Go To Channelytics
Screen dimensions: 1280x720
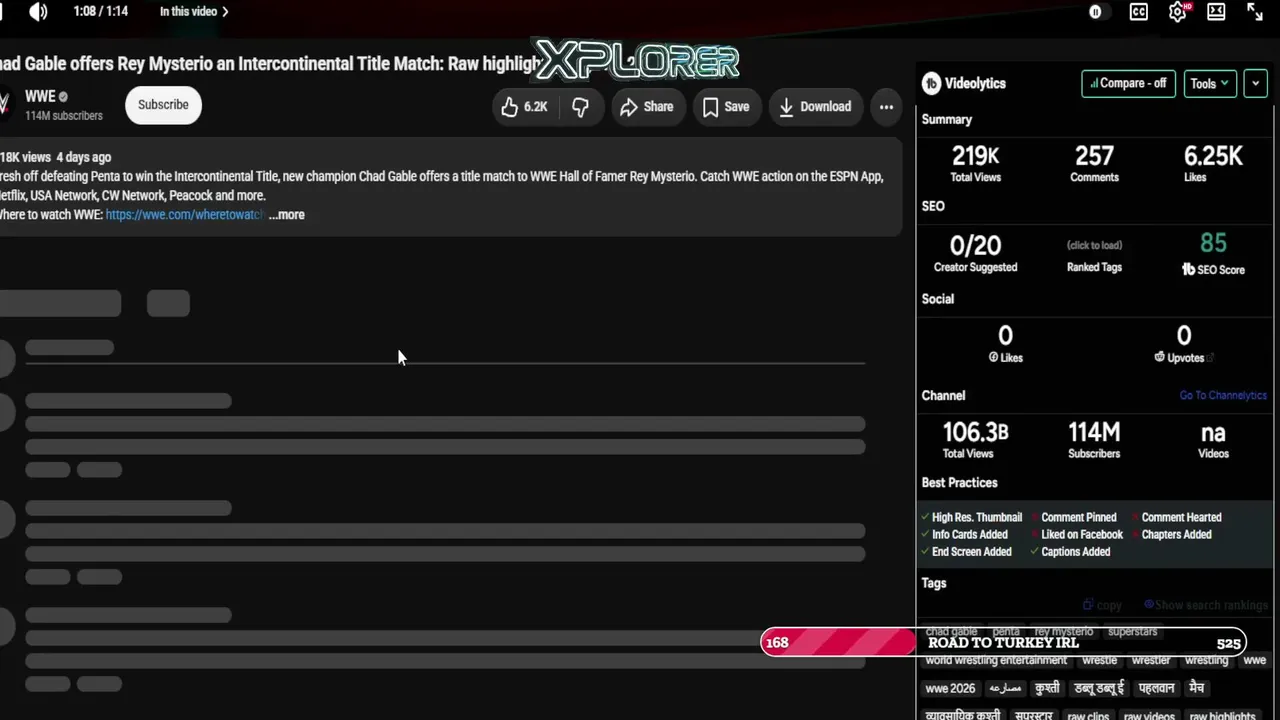pos(1223,396)
